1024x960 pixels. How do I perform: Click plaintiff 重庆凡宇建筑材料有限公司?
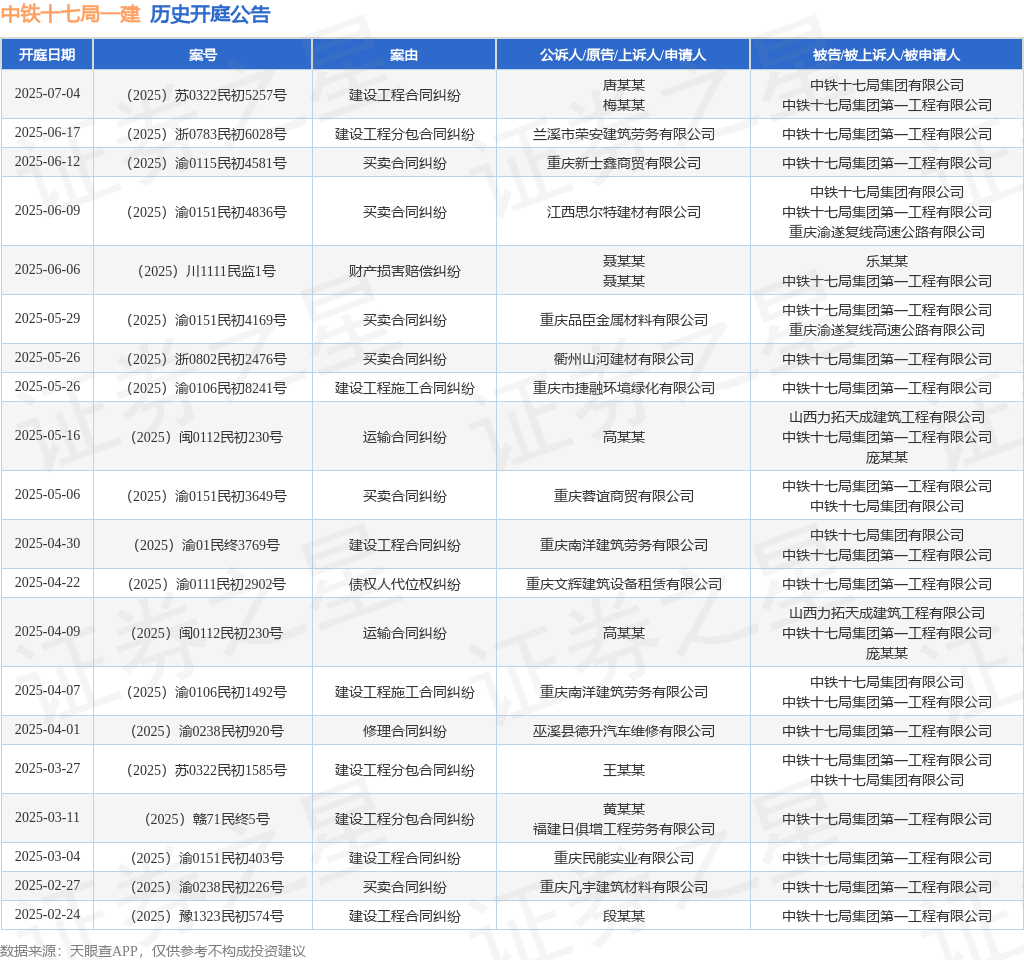tap(623, 887)
